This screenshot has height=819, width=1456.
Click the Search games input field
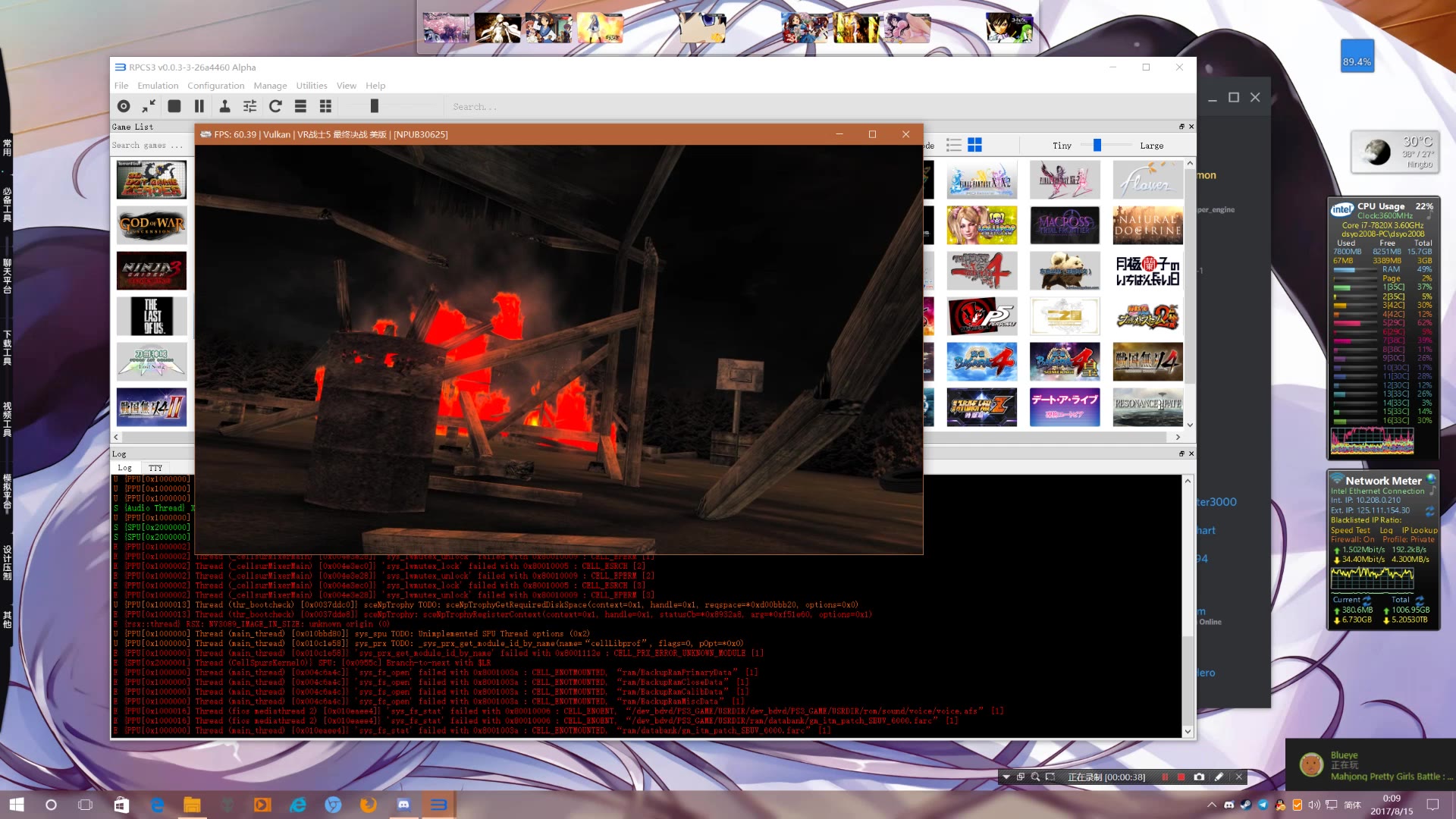coord(149,145)
